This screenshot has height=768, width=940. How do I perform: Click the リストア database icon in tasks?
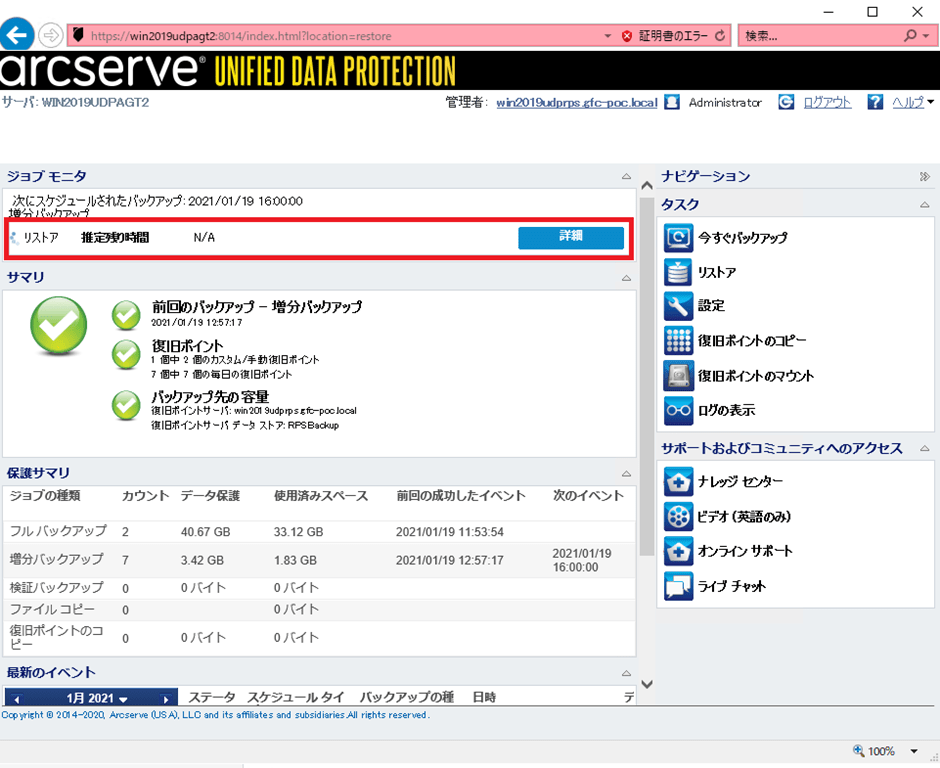point(678,272)
